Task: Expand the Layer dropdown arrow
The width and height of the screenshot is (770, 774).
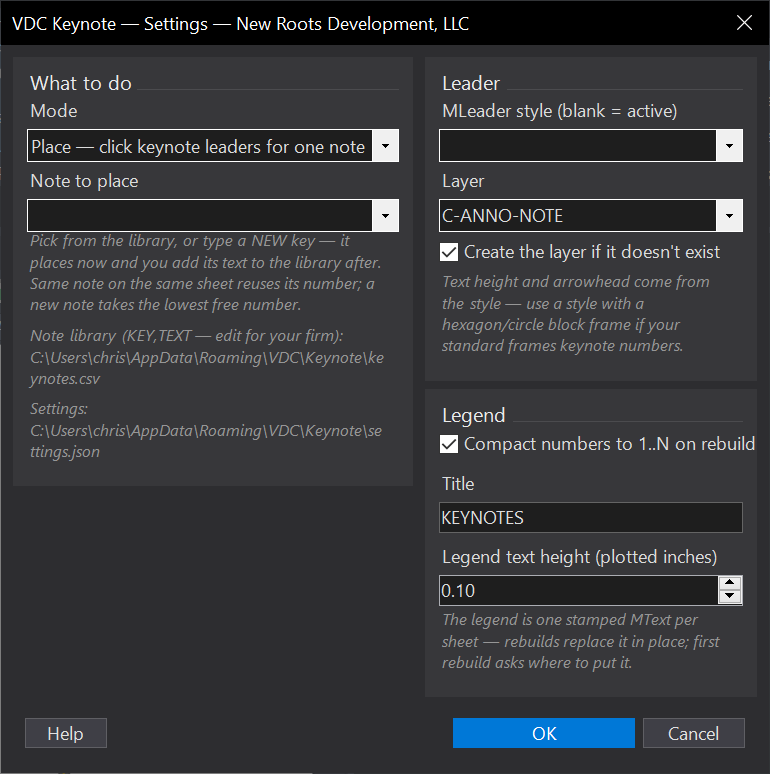Action: click(729, 216)
